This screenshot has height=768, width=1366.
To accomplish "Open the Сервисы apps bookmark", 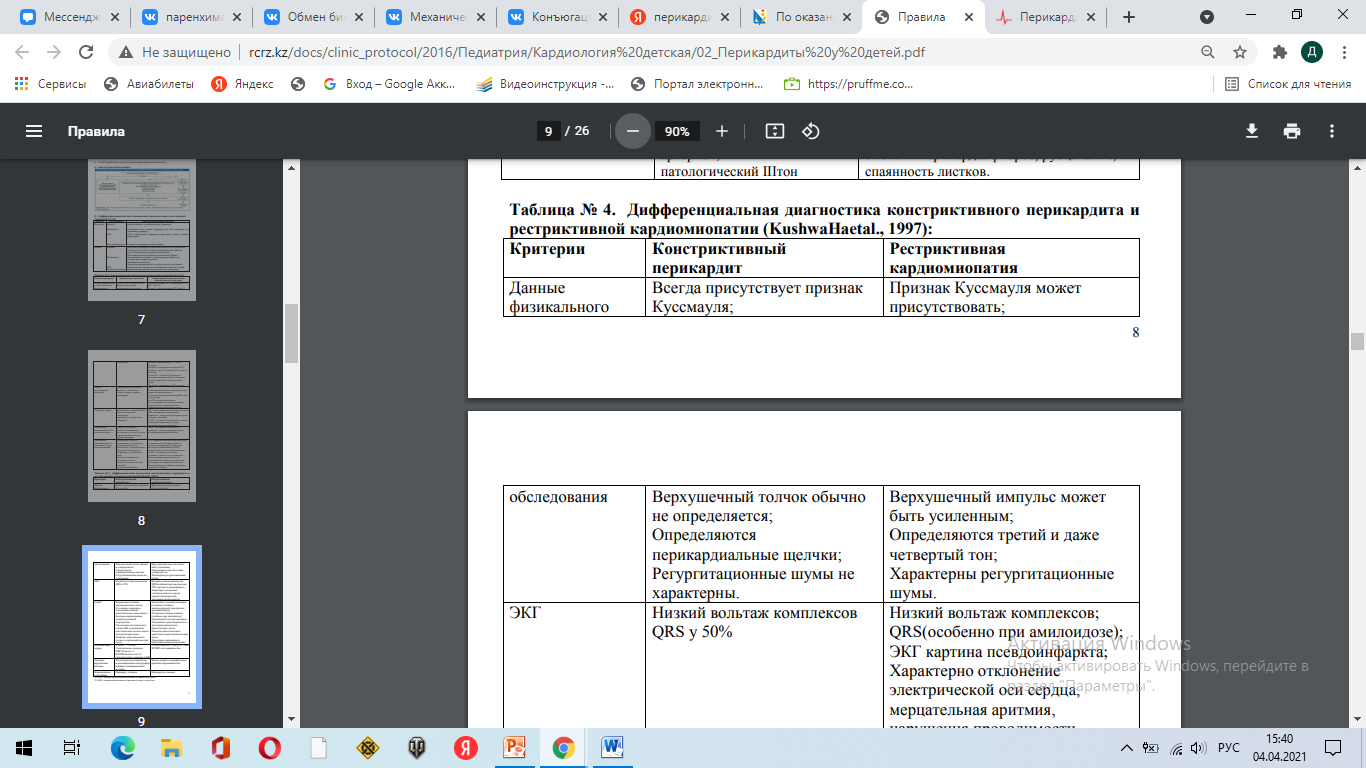I will (x=50, y=84).
